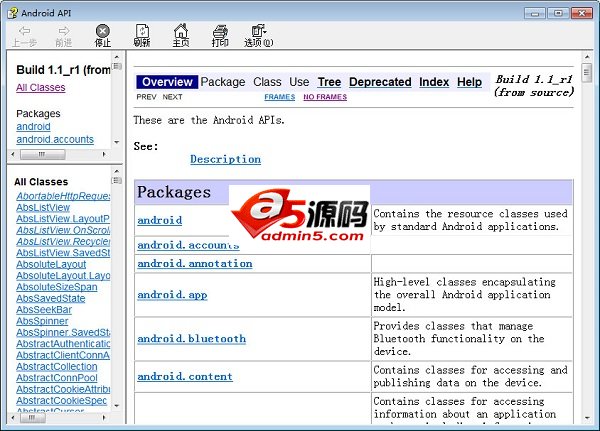Click main content scroll up arrow
Viewport: 600px width, 431px height.
[587, 57]
